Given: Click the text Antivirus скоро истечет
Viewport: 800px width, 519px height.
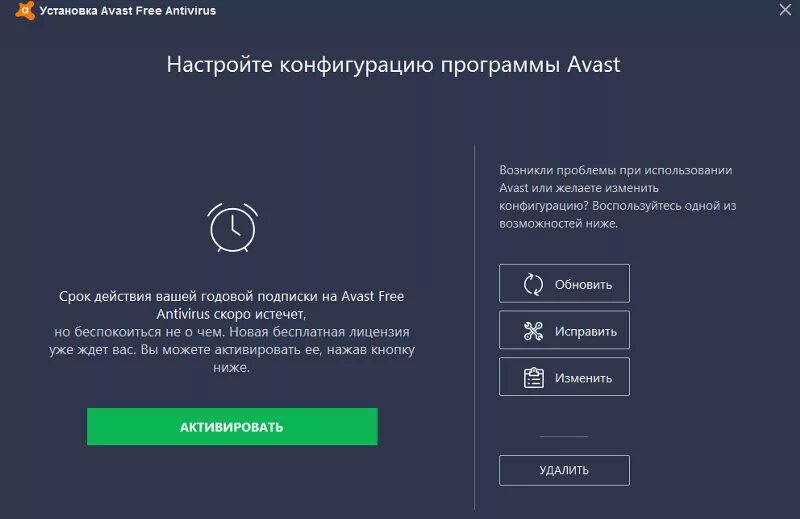Looking at the screenshot, I should click(231, 314).
